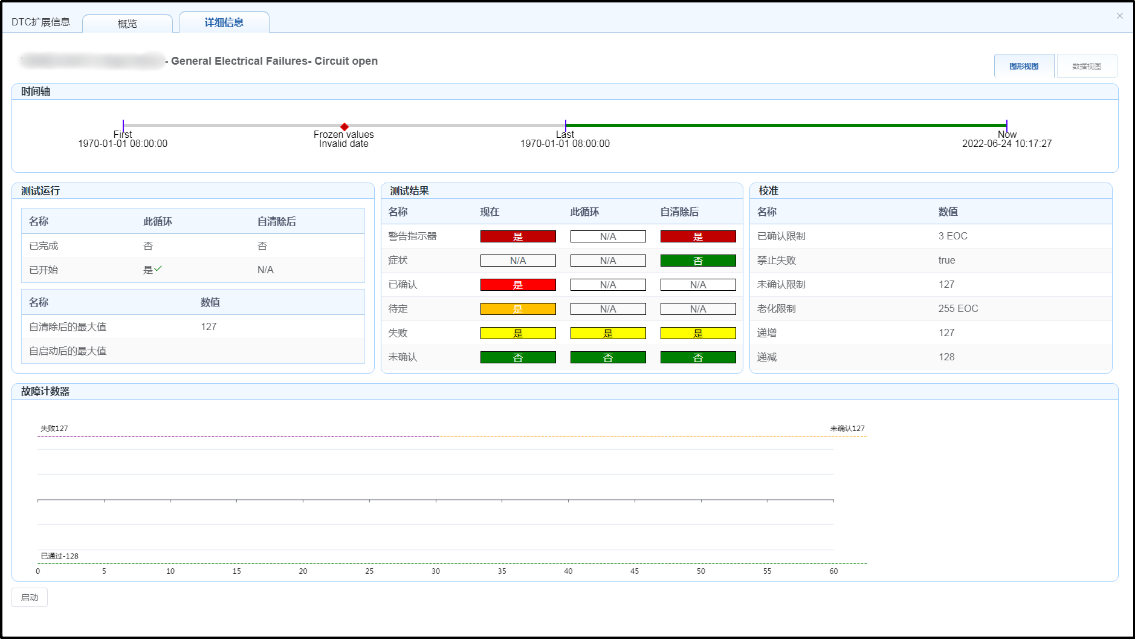Click 未确认 green cell under 自清除后 in 测试结果
The height and width of the screenshot is (639, 1135).
(698, 357)
